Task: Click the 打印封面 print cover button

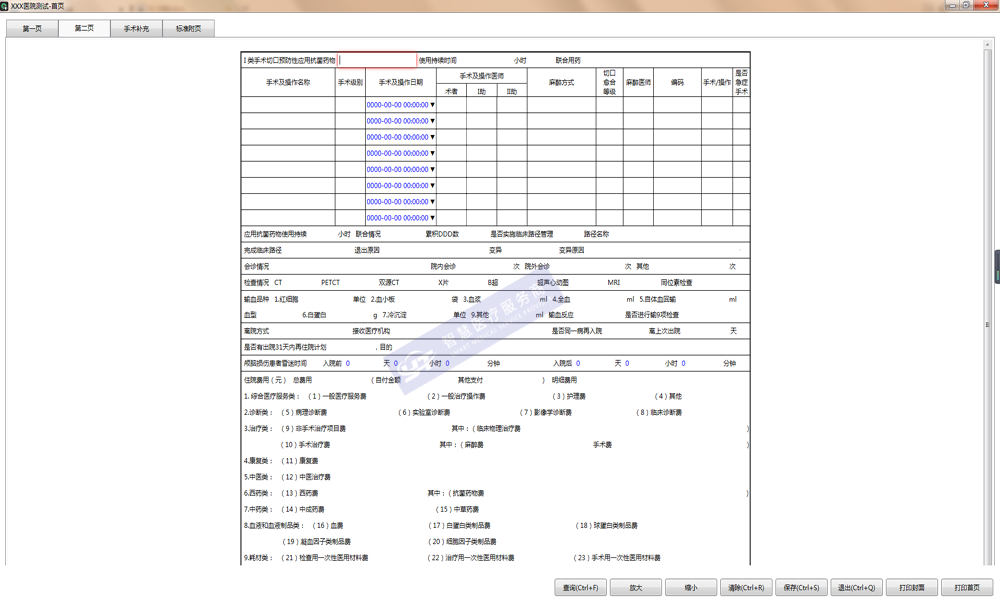Action: pos(911,588)
